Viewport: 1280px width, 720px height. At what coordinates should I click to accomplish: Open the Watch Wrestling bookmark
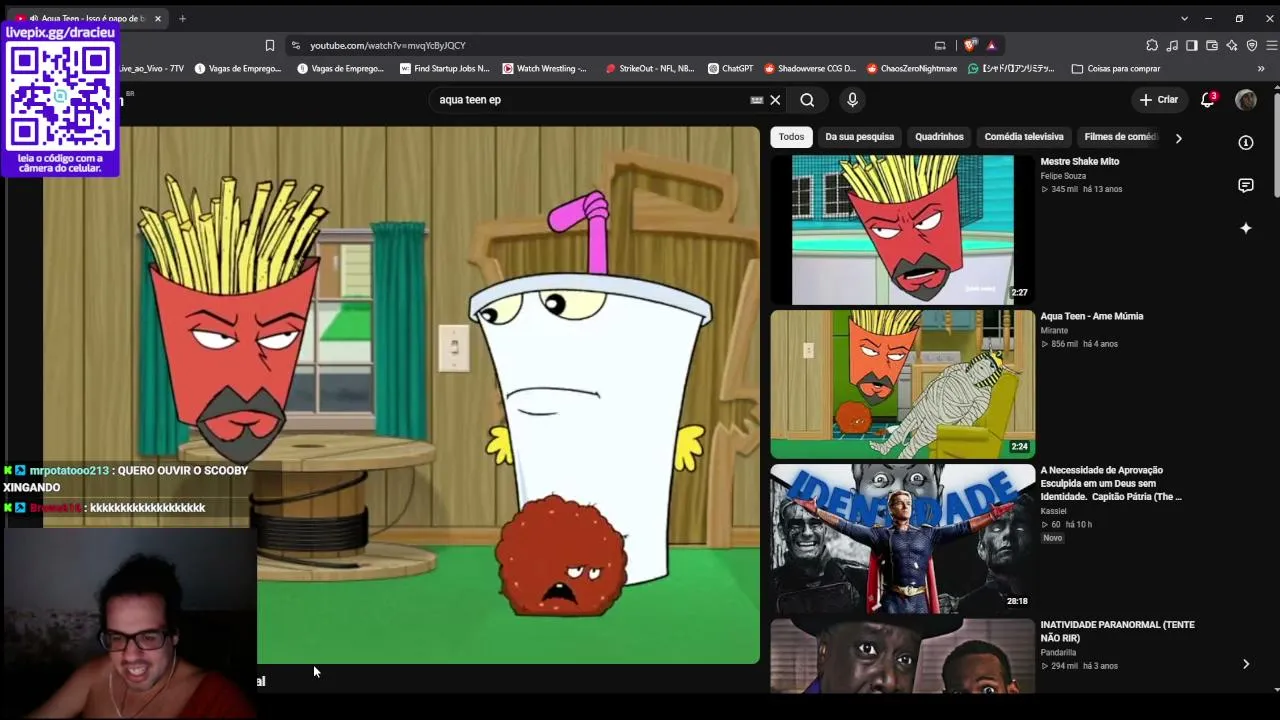point(545,69)
